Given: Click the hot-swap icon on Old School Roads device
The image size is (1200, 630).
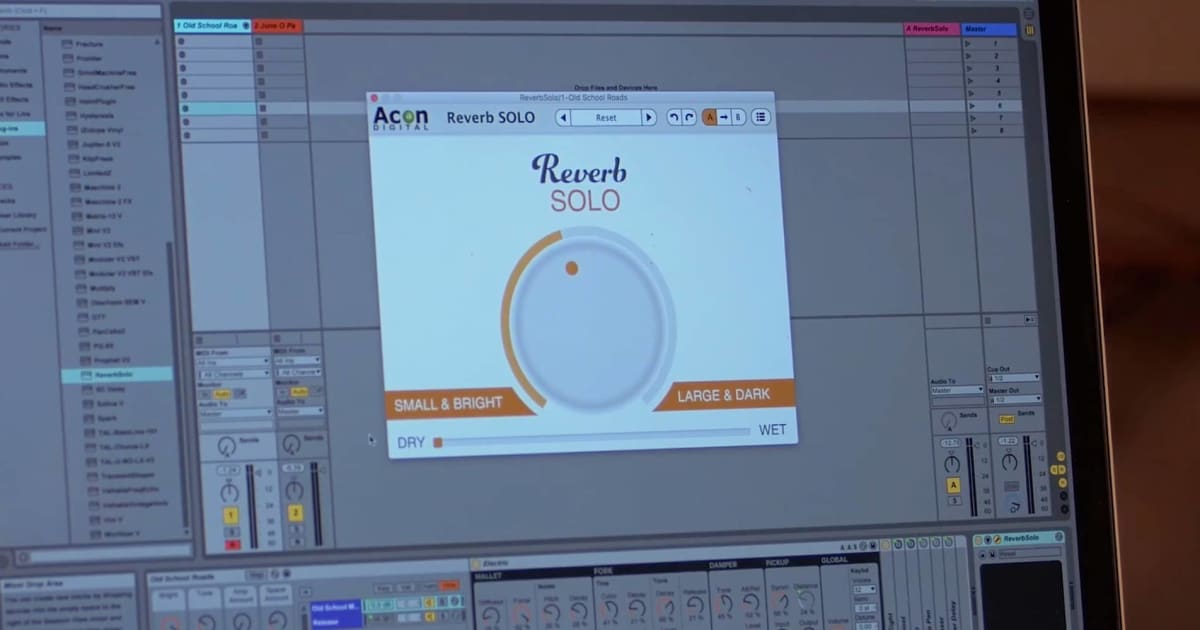Looking at the screenshot, I should coord(274,573).
